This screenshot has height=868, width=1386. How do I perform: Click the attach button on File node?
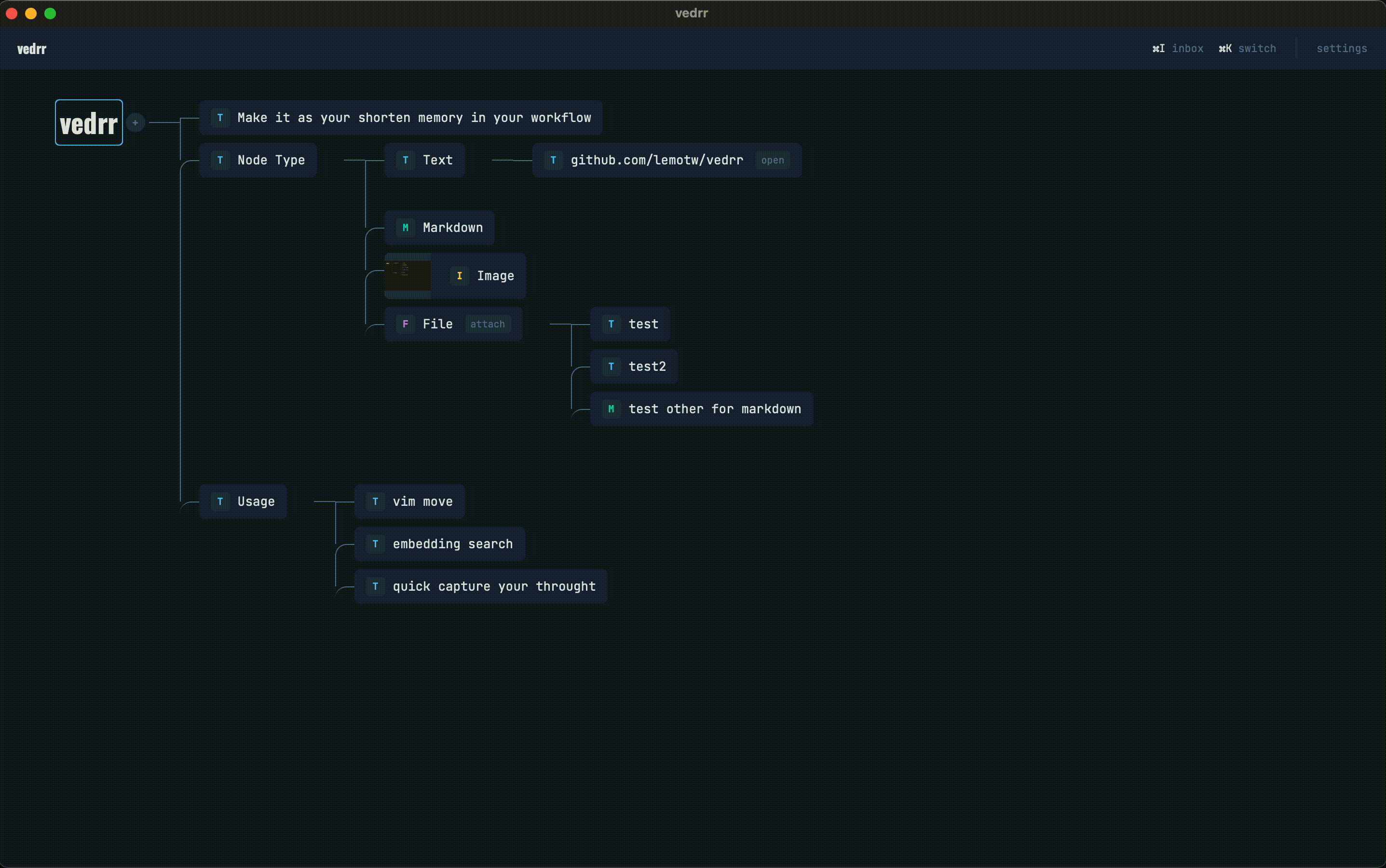[488, 325]
